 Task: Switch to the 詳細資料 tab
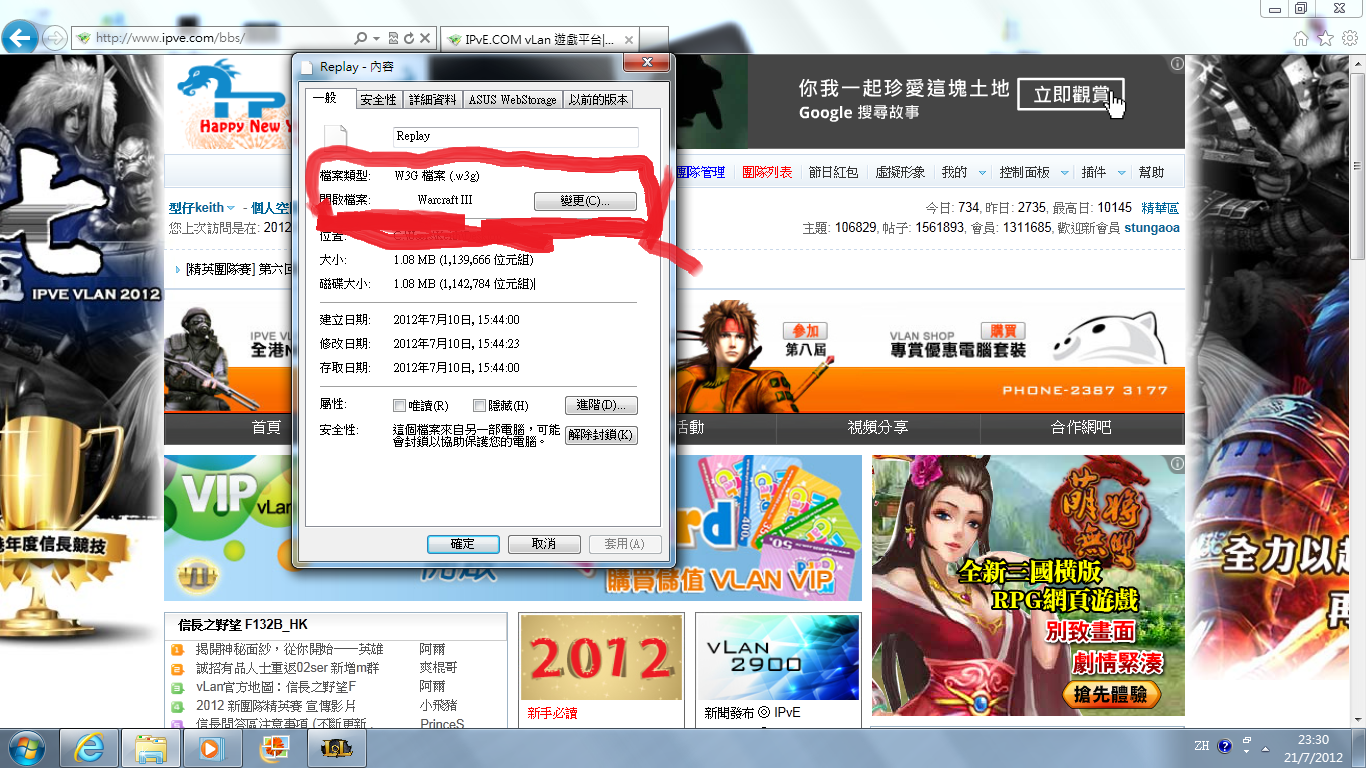click(x=432, y=100)
